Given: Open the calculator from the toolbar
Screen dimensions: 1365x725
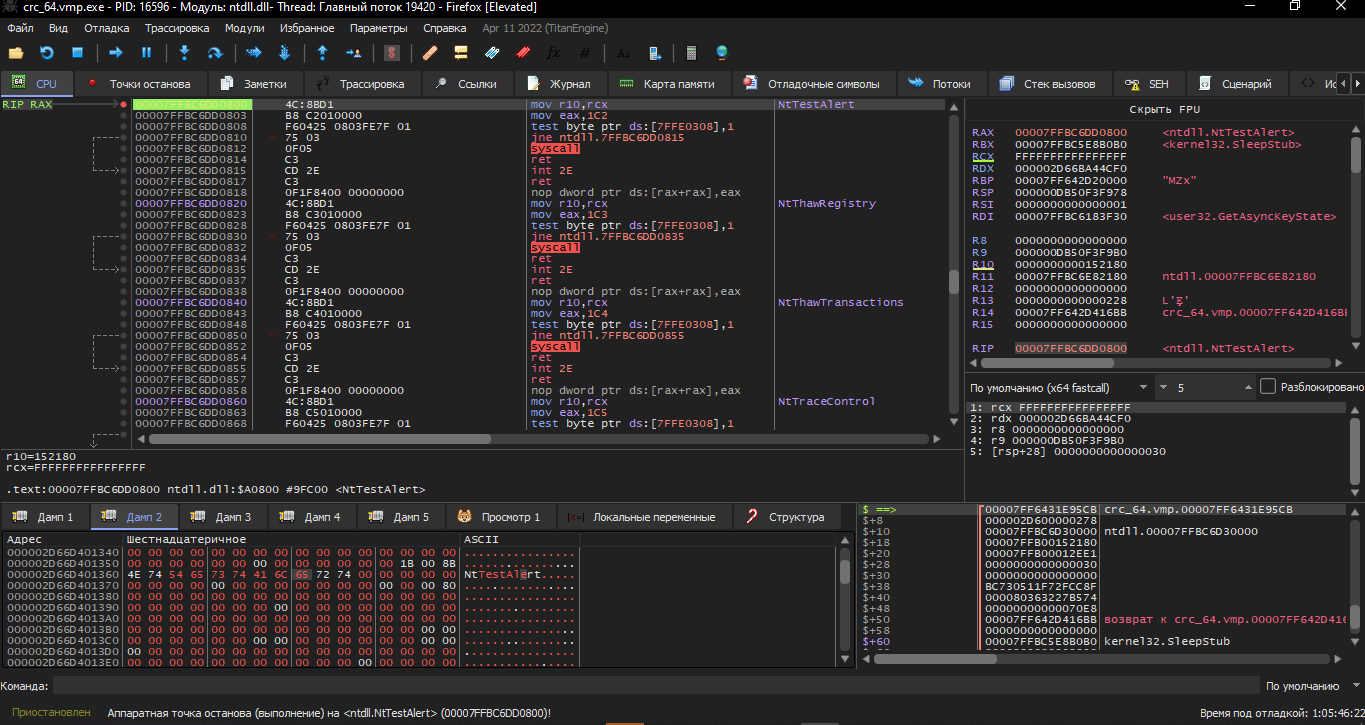Looking at the screenshot, I should coord(691,52).
